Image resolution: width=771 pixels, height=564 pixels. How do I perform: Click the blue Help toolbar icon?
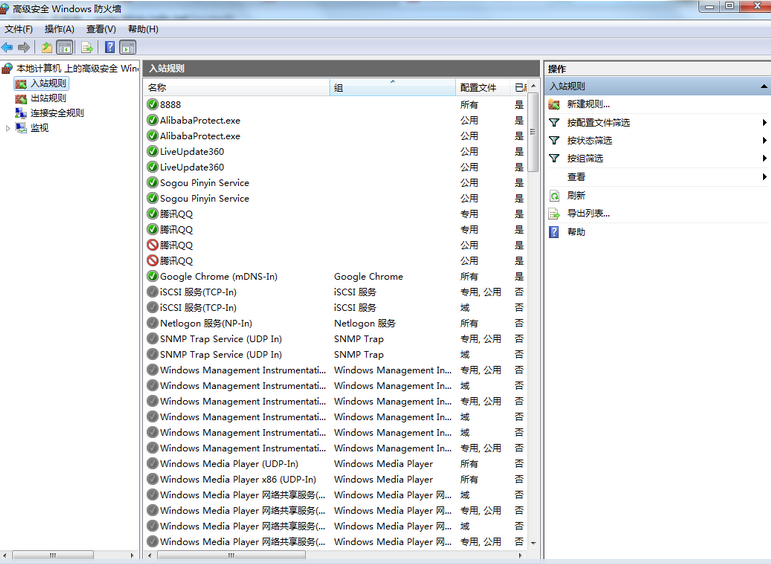(110, 47)
